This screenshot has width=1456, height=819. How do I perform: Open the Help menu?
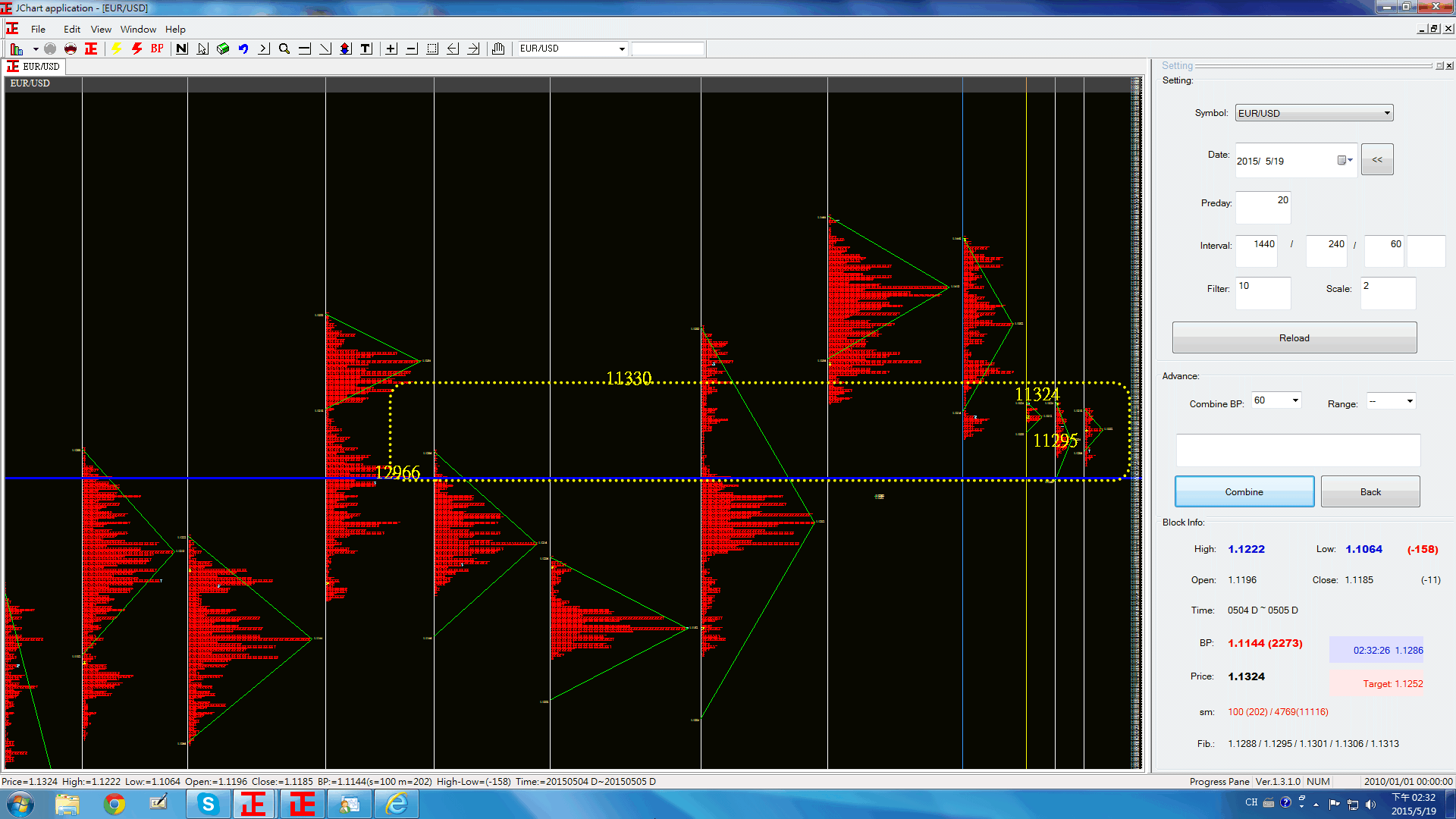point(175,30)
